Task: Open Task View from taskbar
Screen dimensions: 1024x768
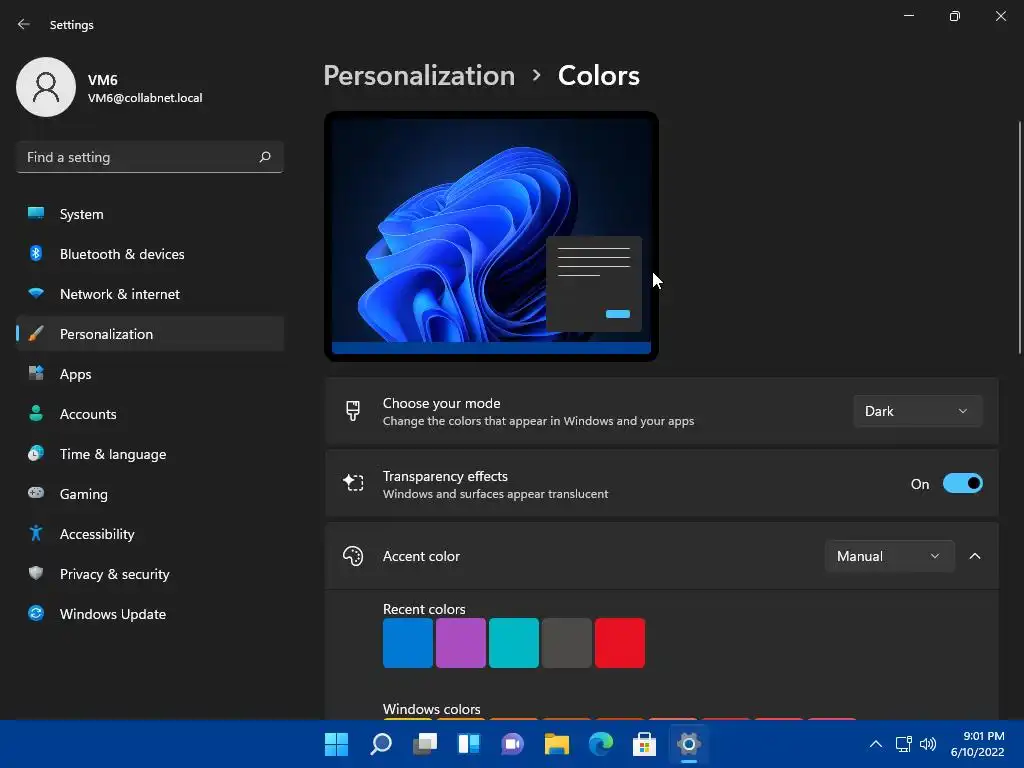Action: [425, 744]
